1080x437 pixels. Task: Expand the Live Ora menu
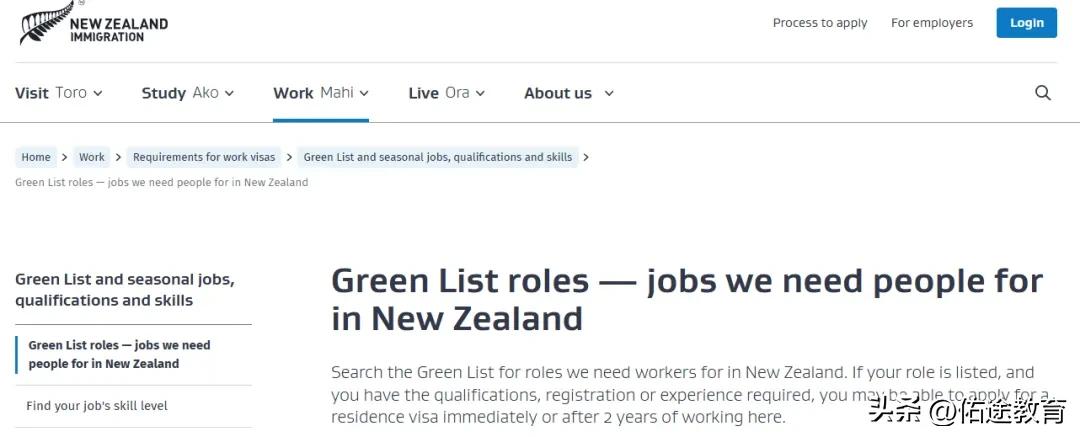(446, 93)
